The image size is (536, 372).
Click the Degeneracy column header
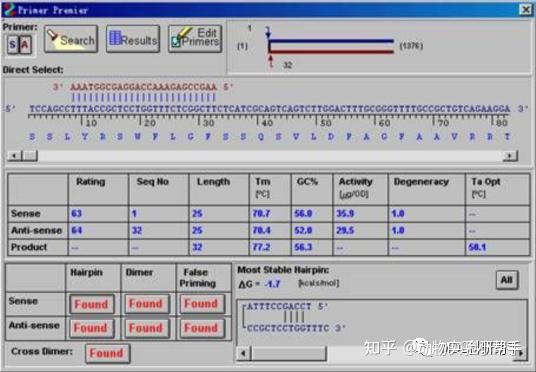[421, 182]
